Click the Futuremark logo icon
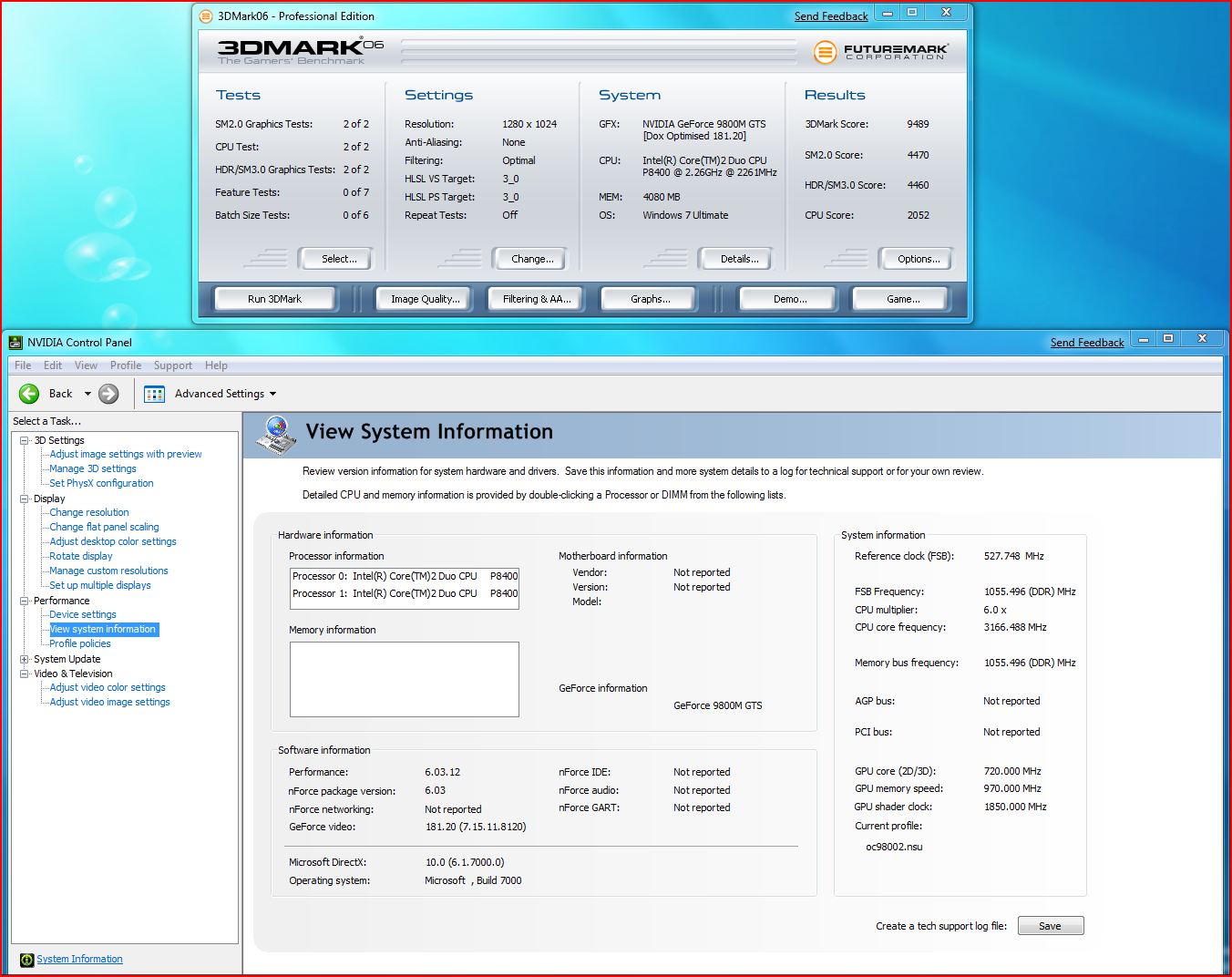The width and height of the screenshot is (1232, 977). click(825, 52)
